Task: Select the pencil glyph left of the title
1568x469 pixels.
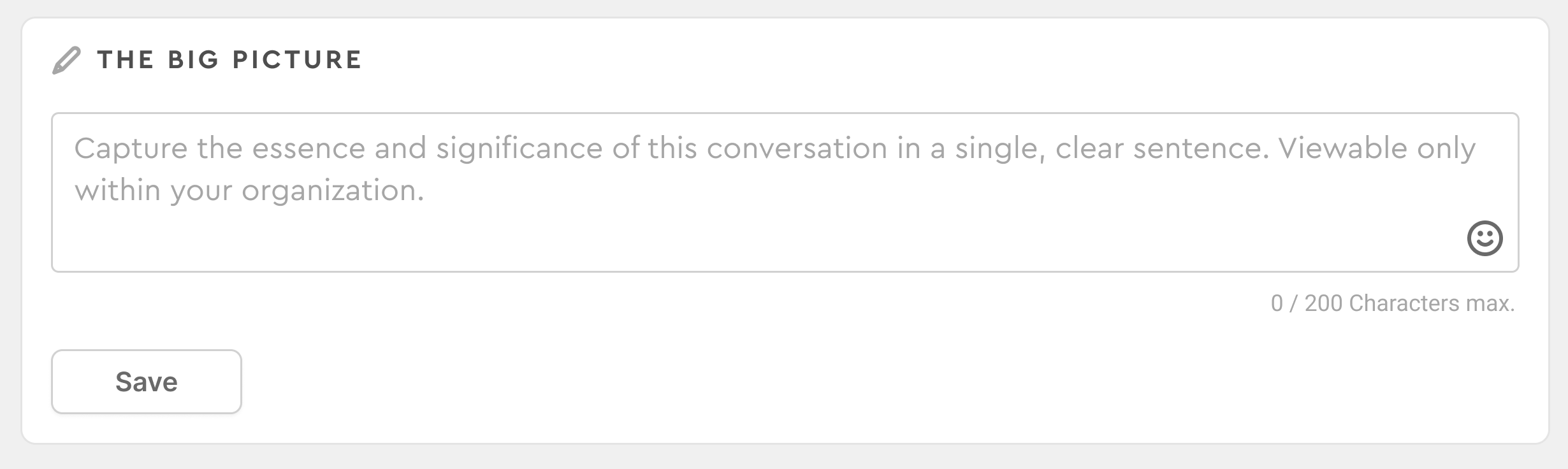Action: (66, 61)
